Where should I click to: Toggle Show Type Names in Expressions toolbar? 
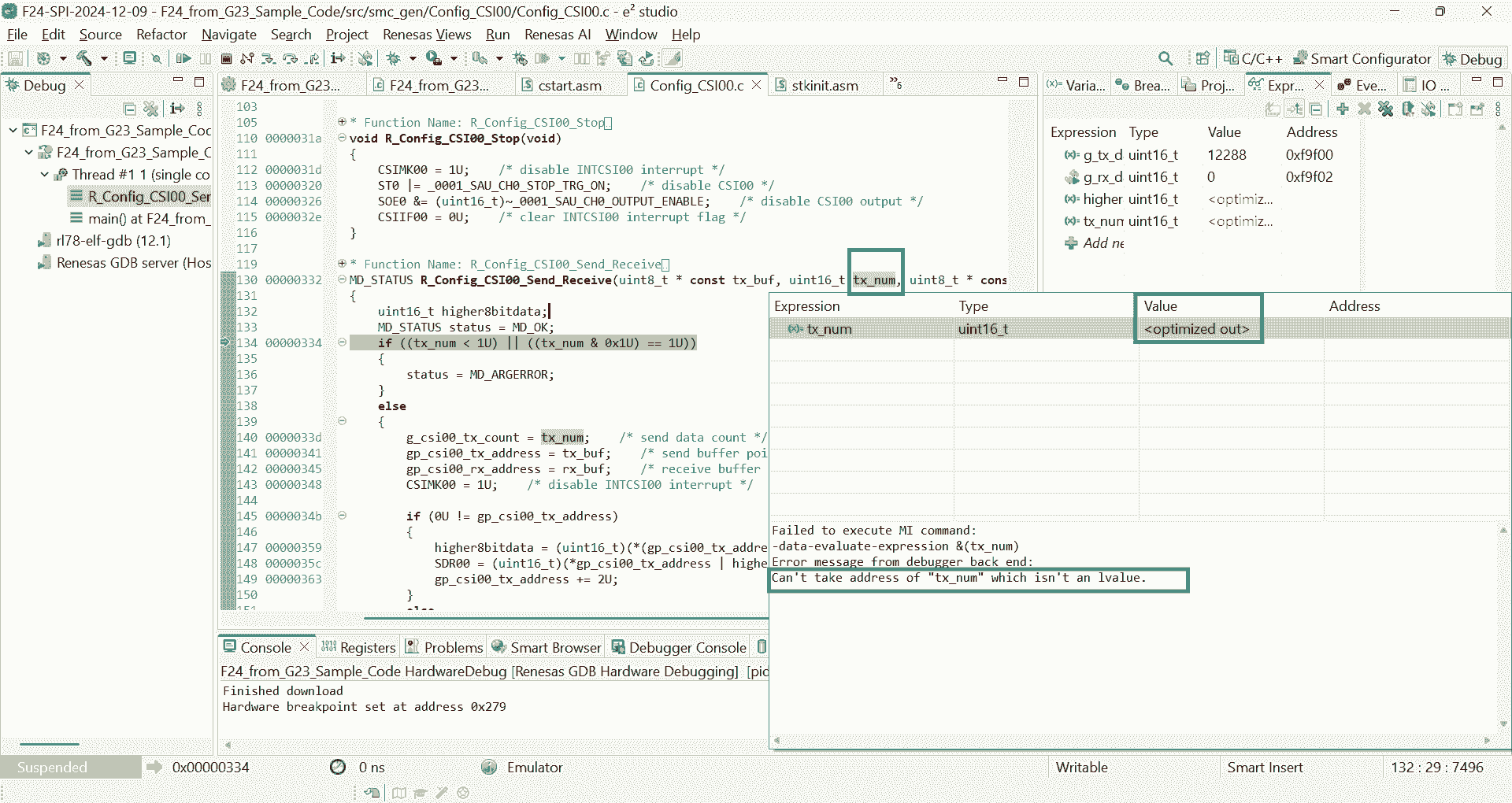pos(1273,109)
